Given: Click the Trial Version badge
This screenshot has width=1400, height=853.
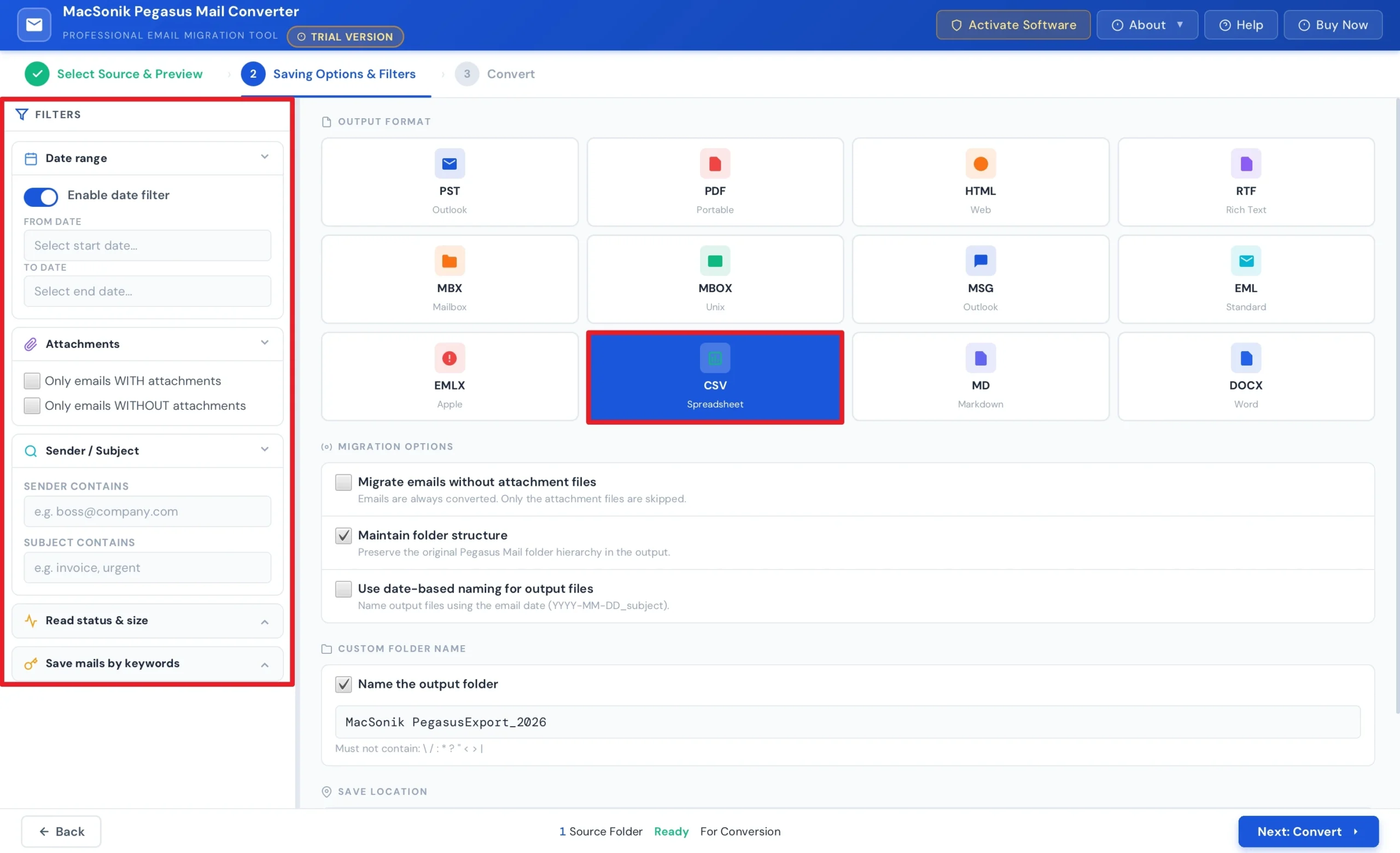Looking at the screenshot, I should 345,37.
